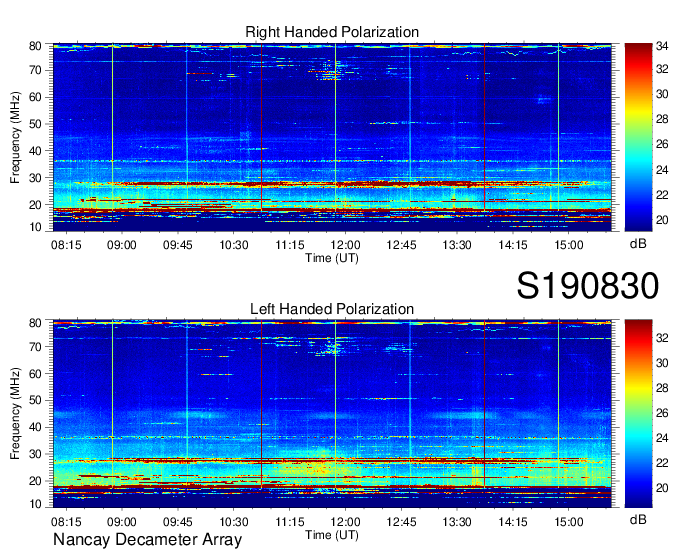
Task: Click the '30' frequency tick on the upper plot
Action: [35, 178]
